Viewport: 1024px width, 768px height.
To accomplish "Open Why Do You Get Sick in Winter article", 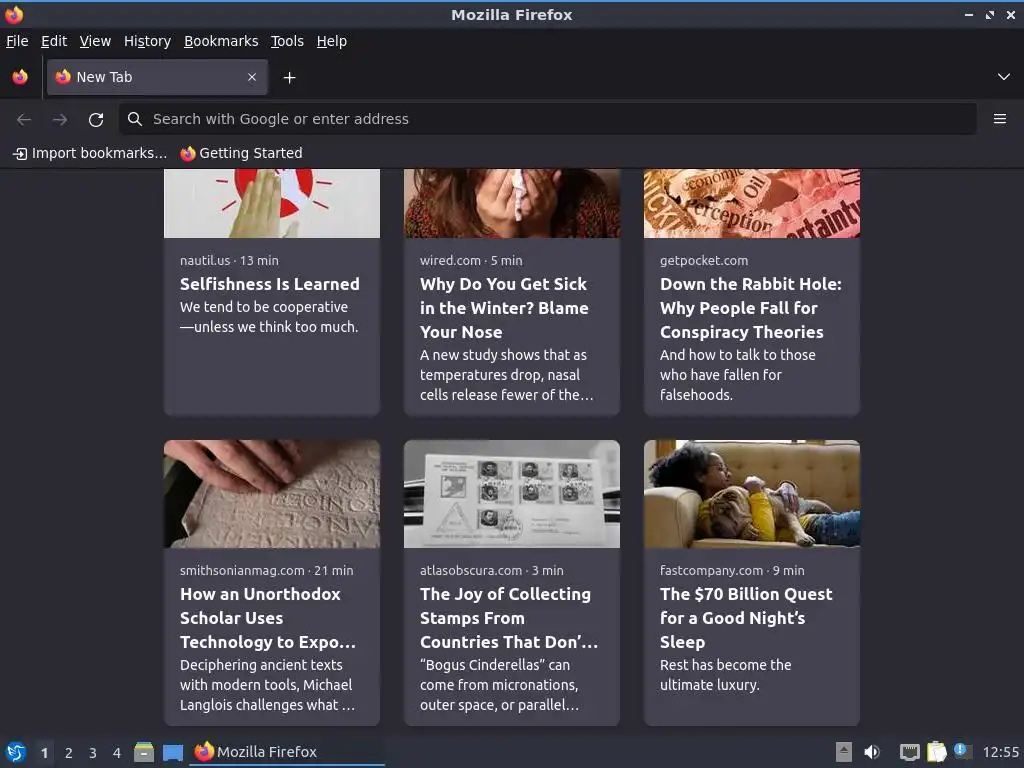I will (x=504, y=308).
